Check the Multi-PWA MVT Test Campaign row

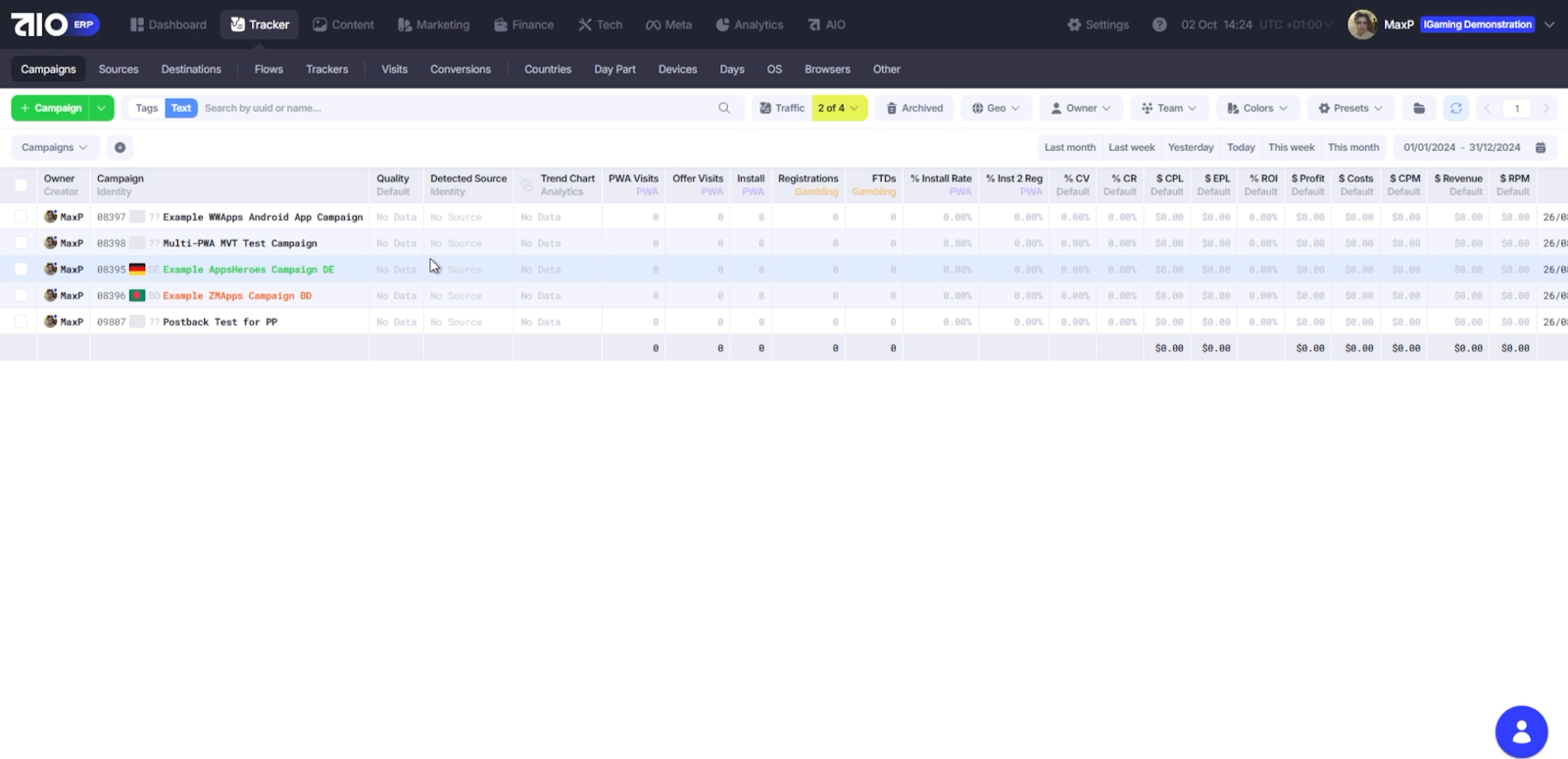[21, 243]
